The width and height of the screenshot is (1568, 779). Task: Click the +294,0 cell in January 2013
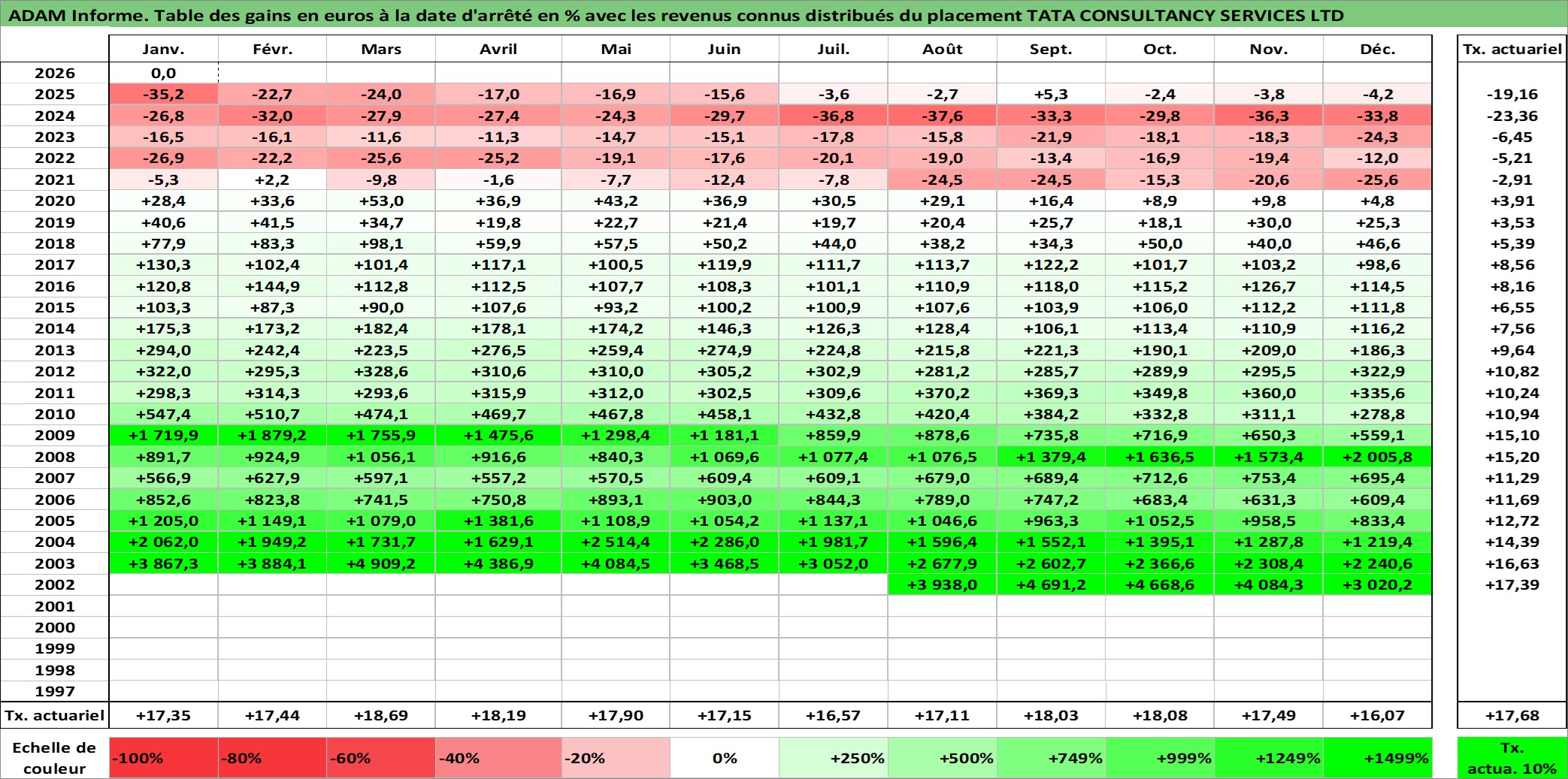pos(164,350)
